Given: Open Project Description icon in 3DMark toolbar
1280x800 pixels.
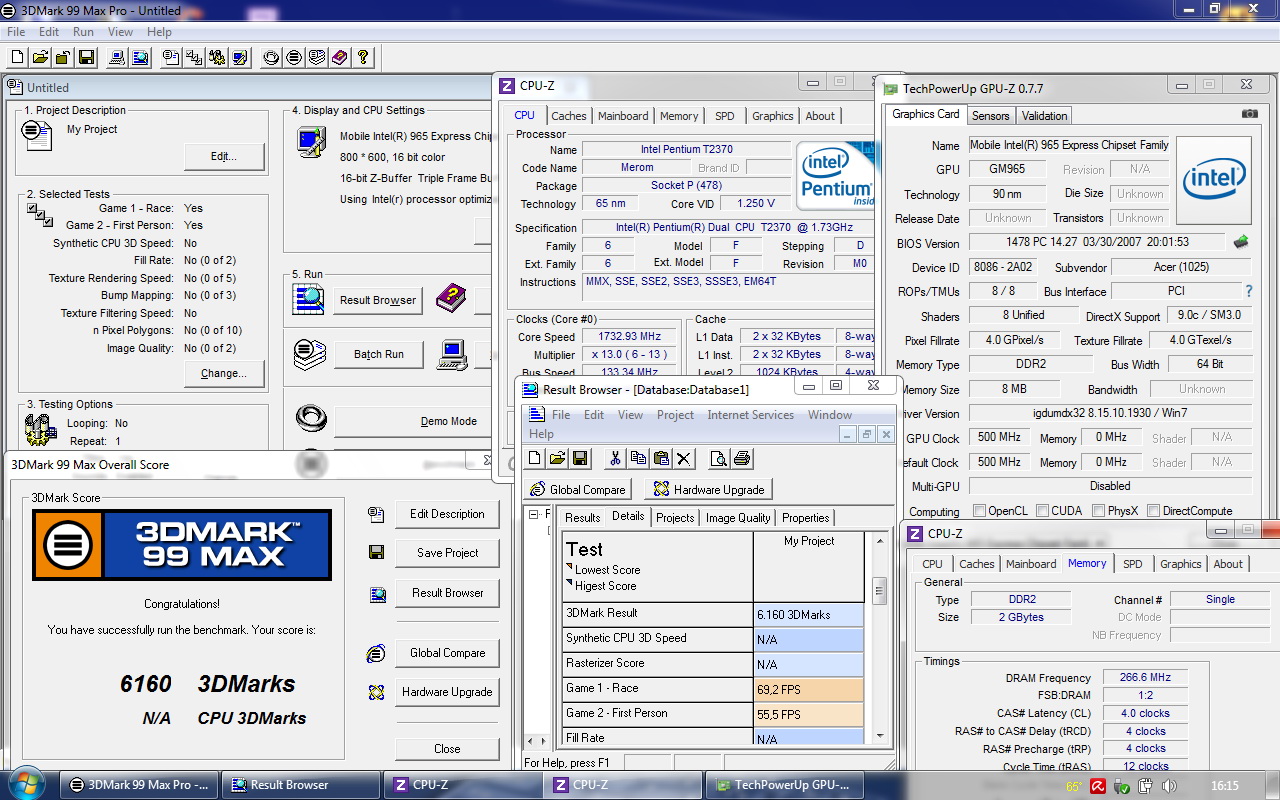Looking at the screenshot, I should tap(171, 58).
